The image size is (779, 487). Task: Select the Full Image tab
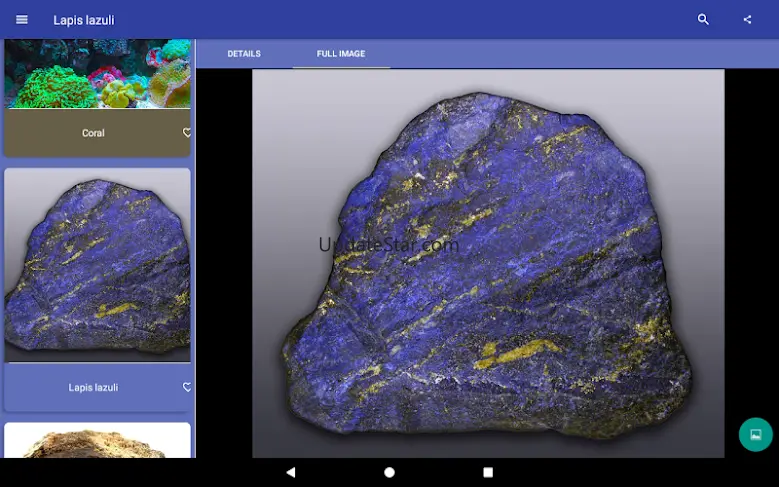click(341, 54)
